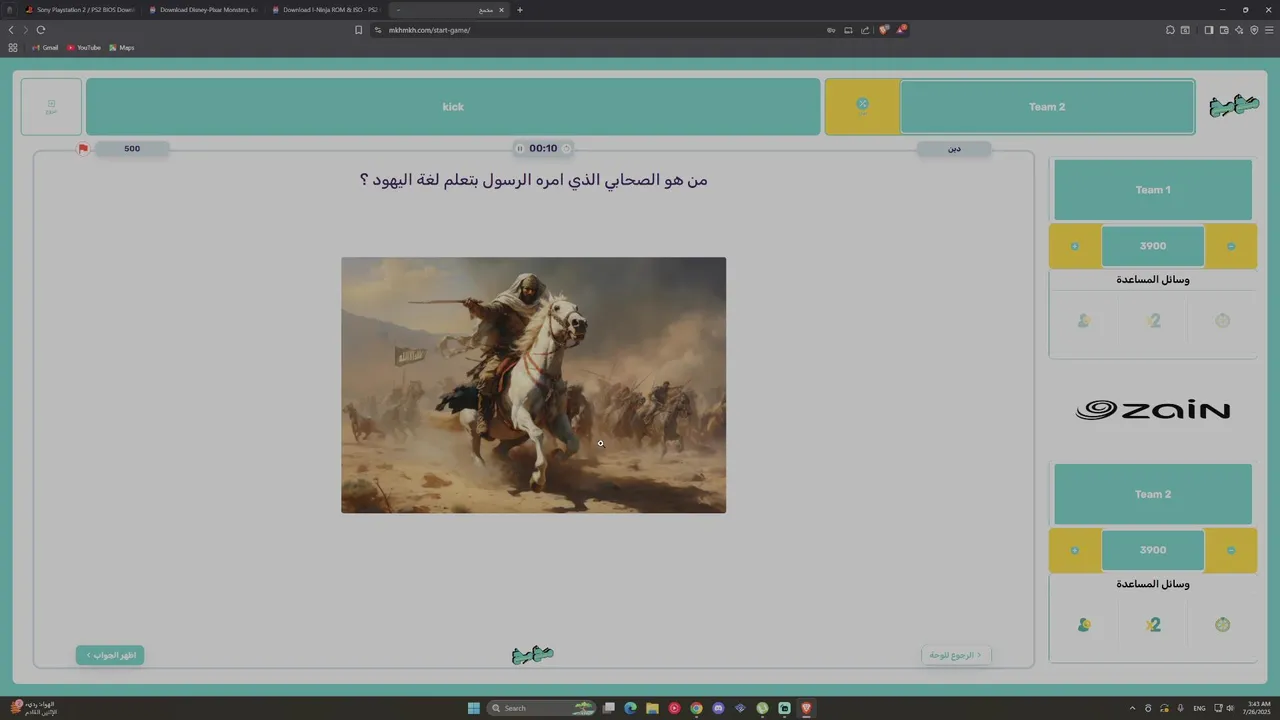Viewport: 1280px width, 720px height.
Task: Pause the question countdown timer
Action: point(519,148)
